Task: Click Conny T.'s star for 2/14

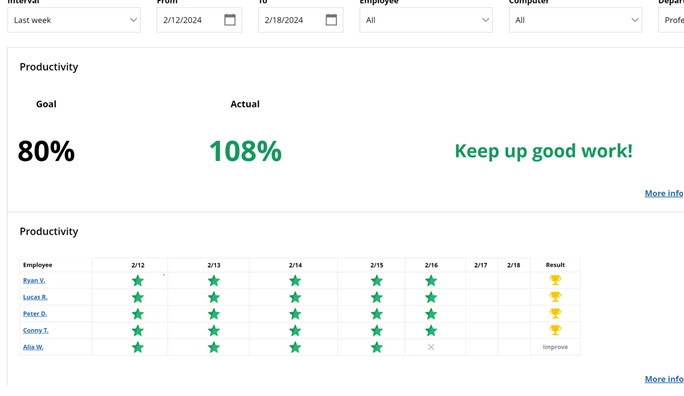Action: click(295, 331)
